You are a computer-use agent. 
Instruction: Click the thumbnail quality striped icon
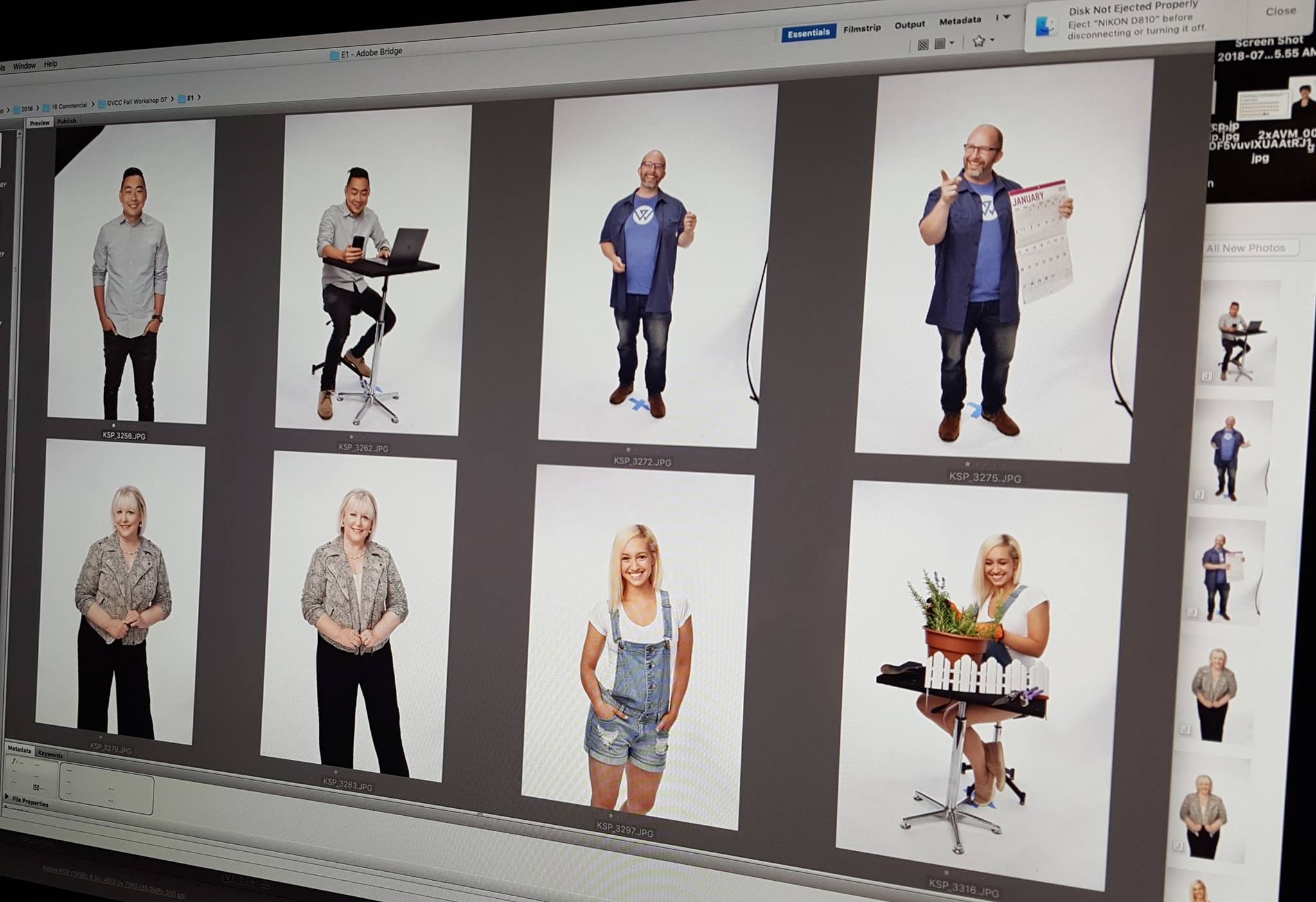click(x=923, y=45)
